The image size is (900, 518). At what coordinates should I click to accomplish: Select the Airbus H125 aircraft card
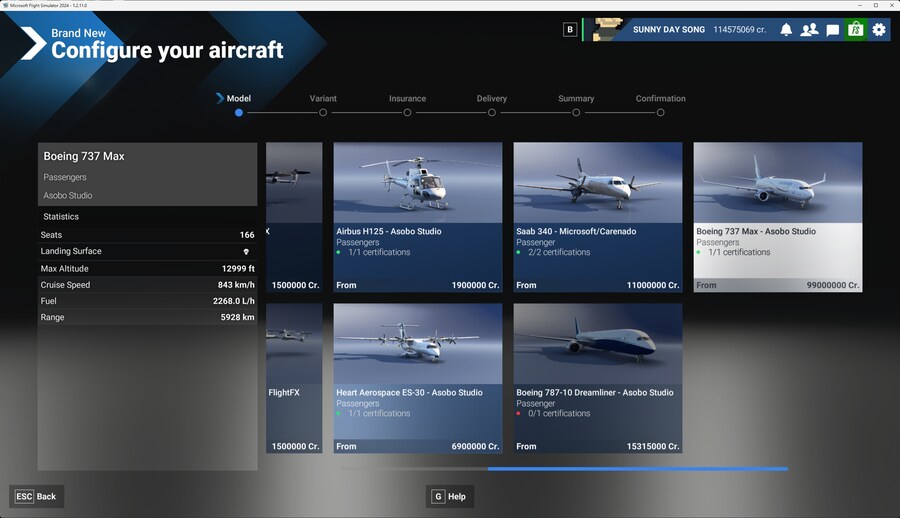point(418,217)
